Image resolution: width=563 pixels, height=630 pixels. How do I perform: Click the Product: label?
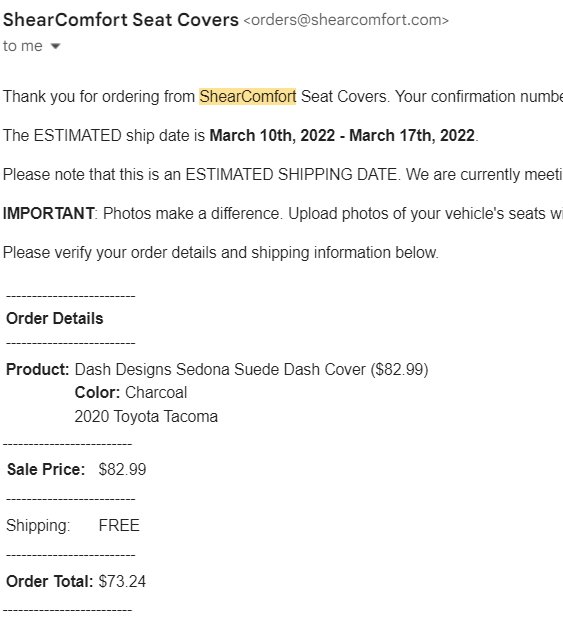38,369
